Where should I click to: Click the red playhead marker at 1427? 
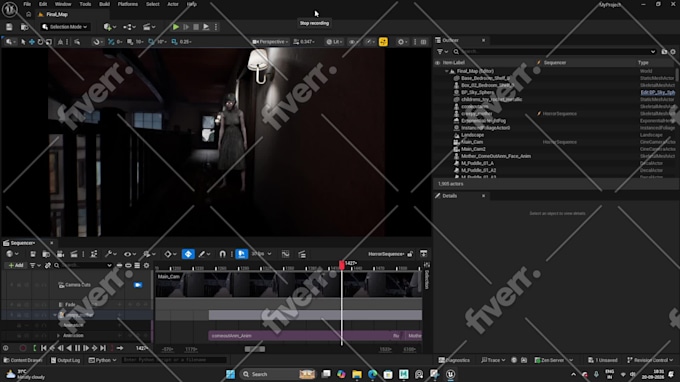tap(342, 264)
